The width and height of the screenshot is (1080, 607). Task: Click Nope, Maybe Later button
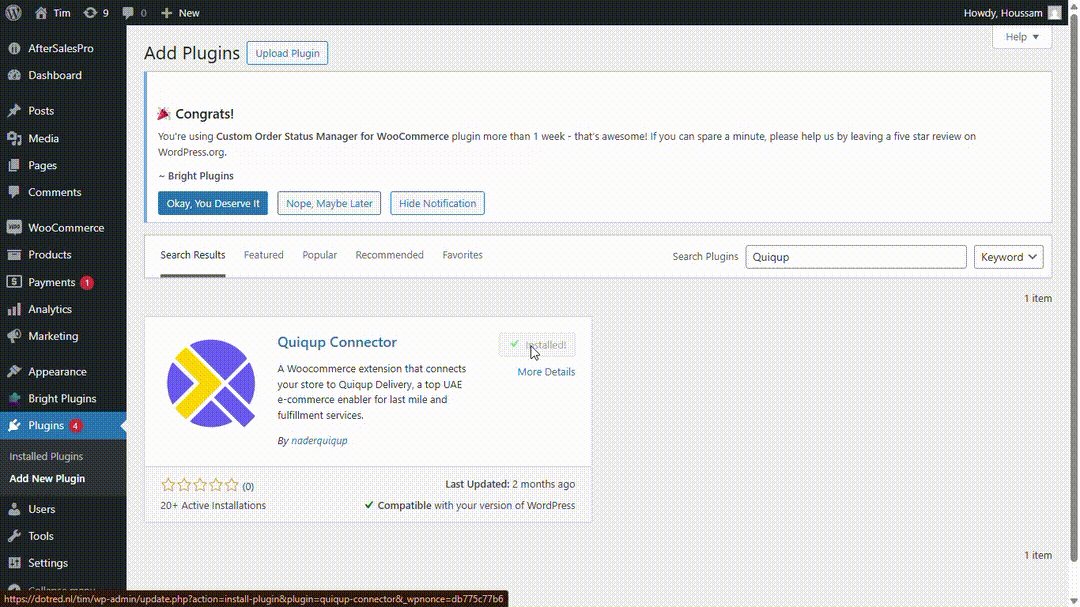click(329, 203)
